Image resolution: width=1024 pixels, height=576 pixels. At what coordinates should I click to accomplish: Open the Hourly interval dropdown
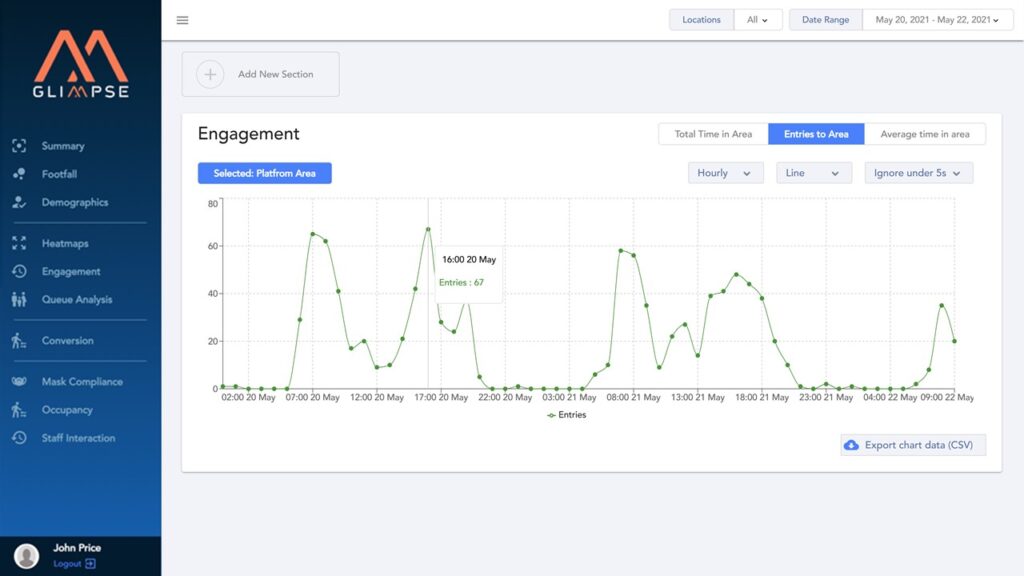coord(725,173)
